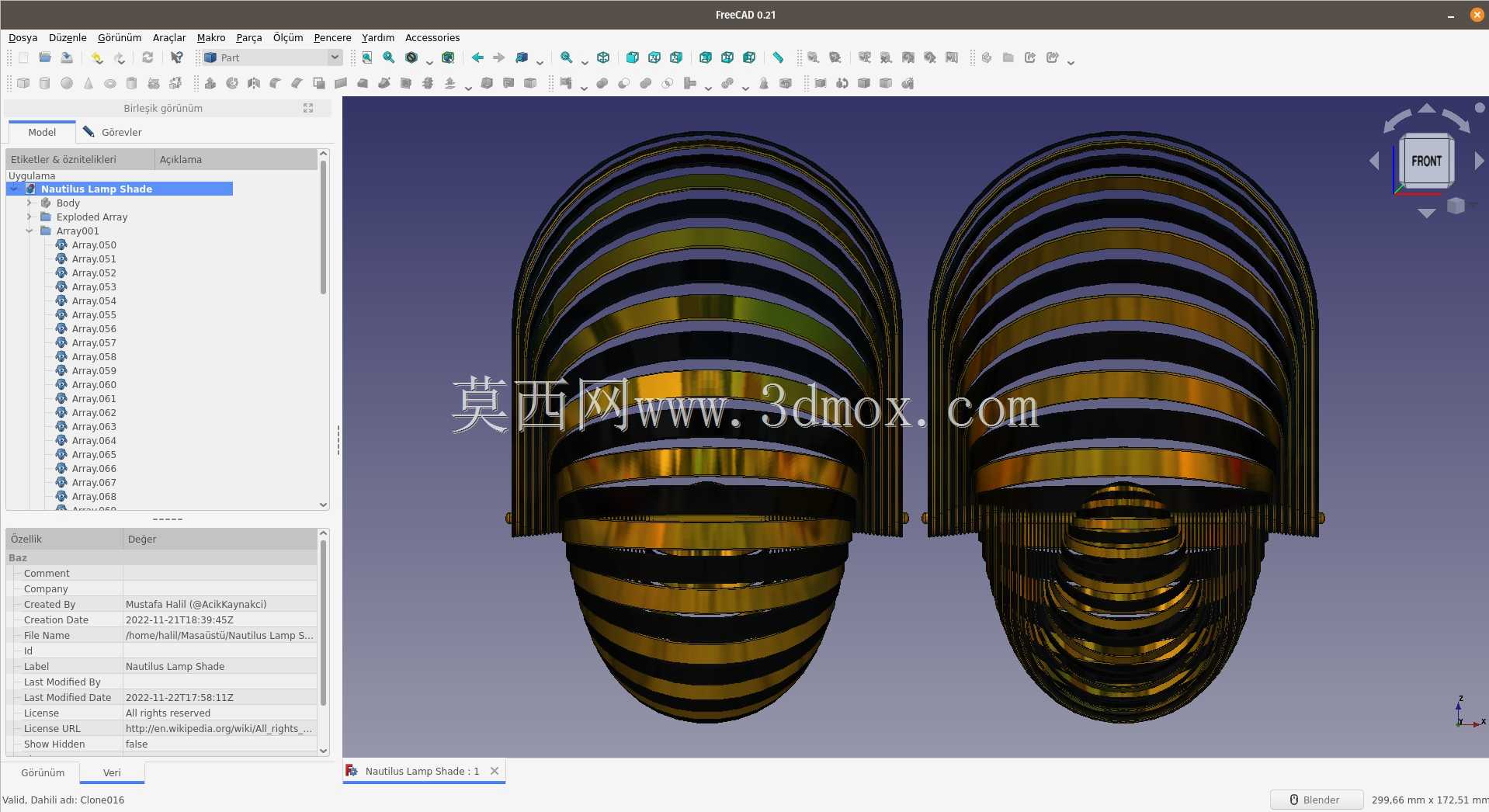Click the model tree vertical scrollbar
The image size is (1489, 812).
(x=323, y=227)
